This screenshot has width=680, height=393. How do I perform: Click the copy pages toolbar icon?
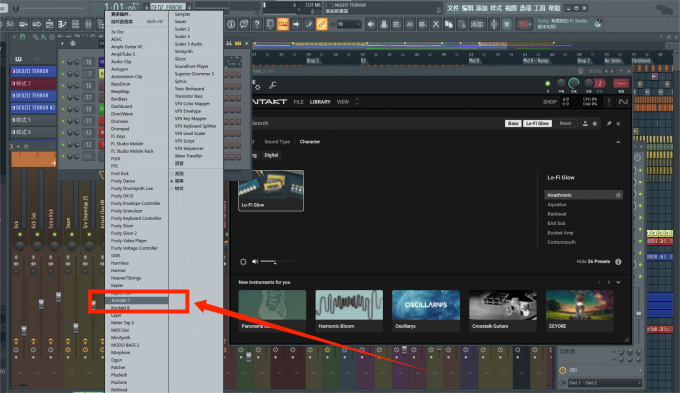[x=449, y=24]
